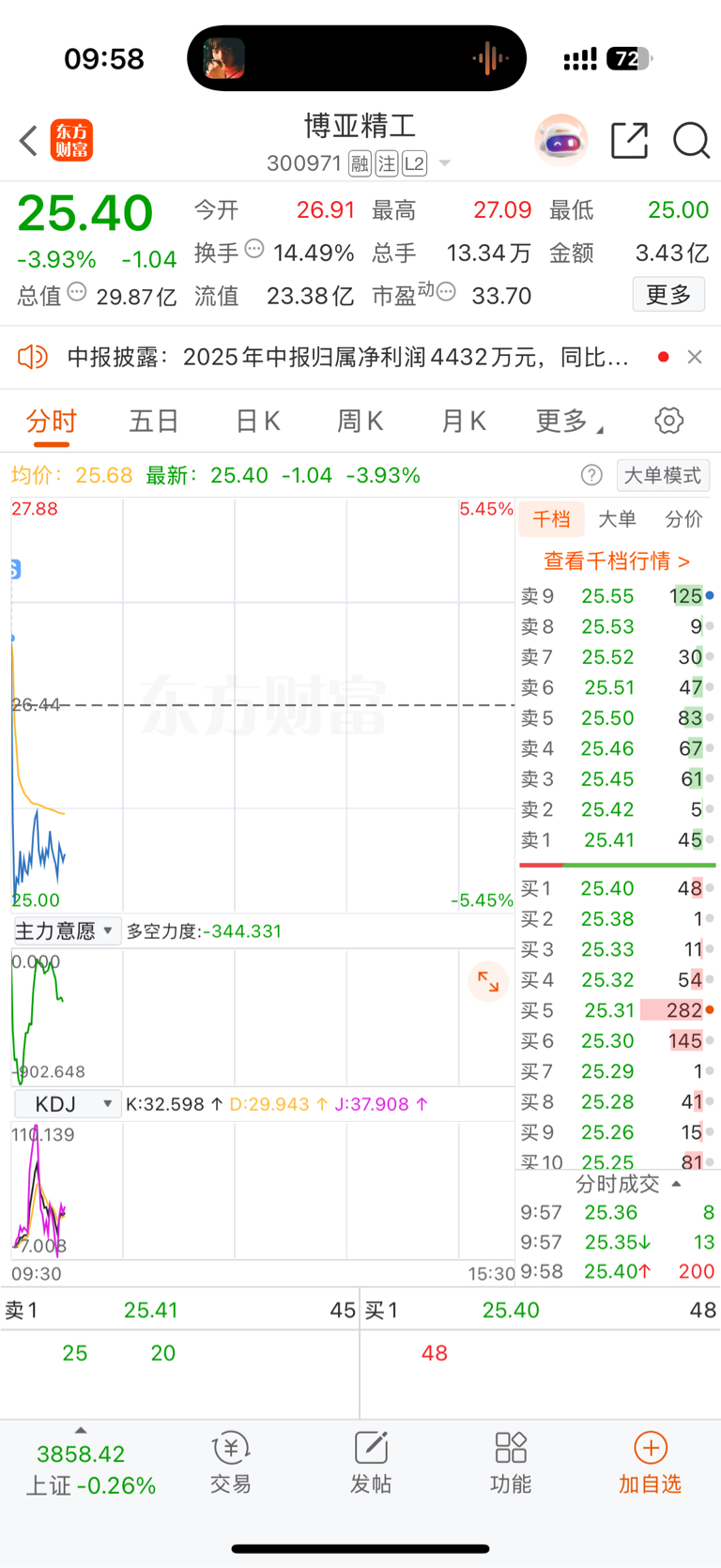Select 卖4 row at 25.46
This screenshot has height=1568, width=721.
pyautogui.click(x=617, y=749)
